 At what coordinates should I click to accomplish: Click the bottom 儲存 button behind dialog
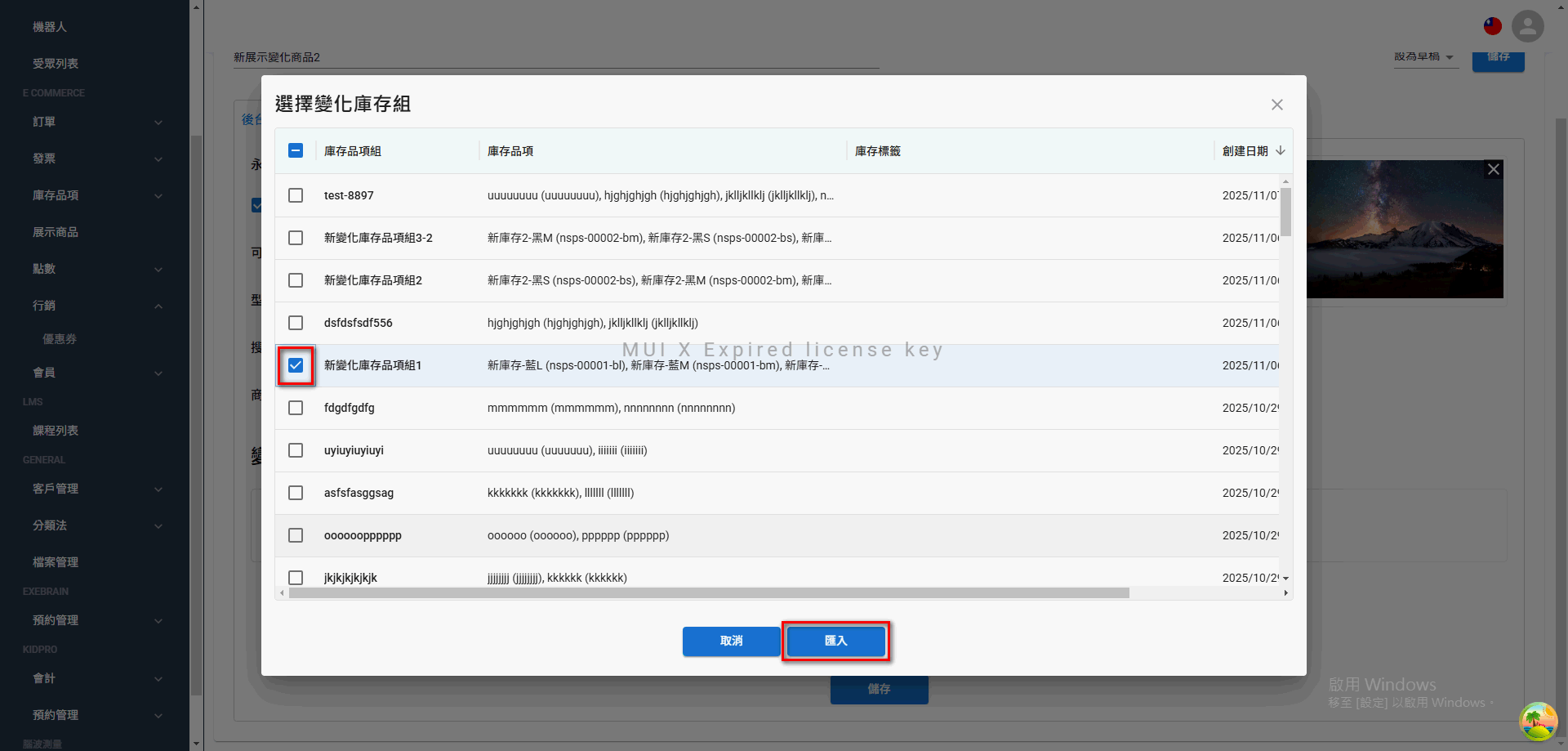tap(880, 690)
